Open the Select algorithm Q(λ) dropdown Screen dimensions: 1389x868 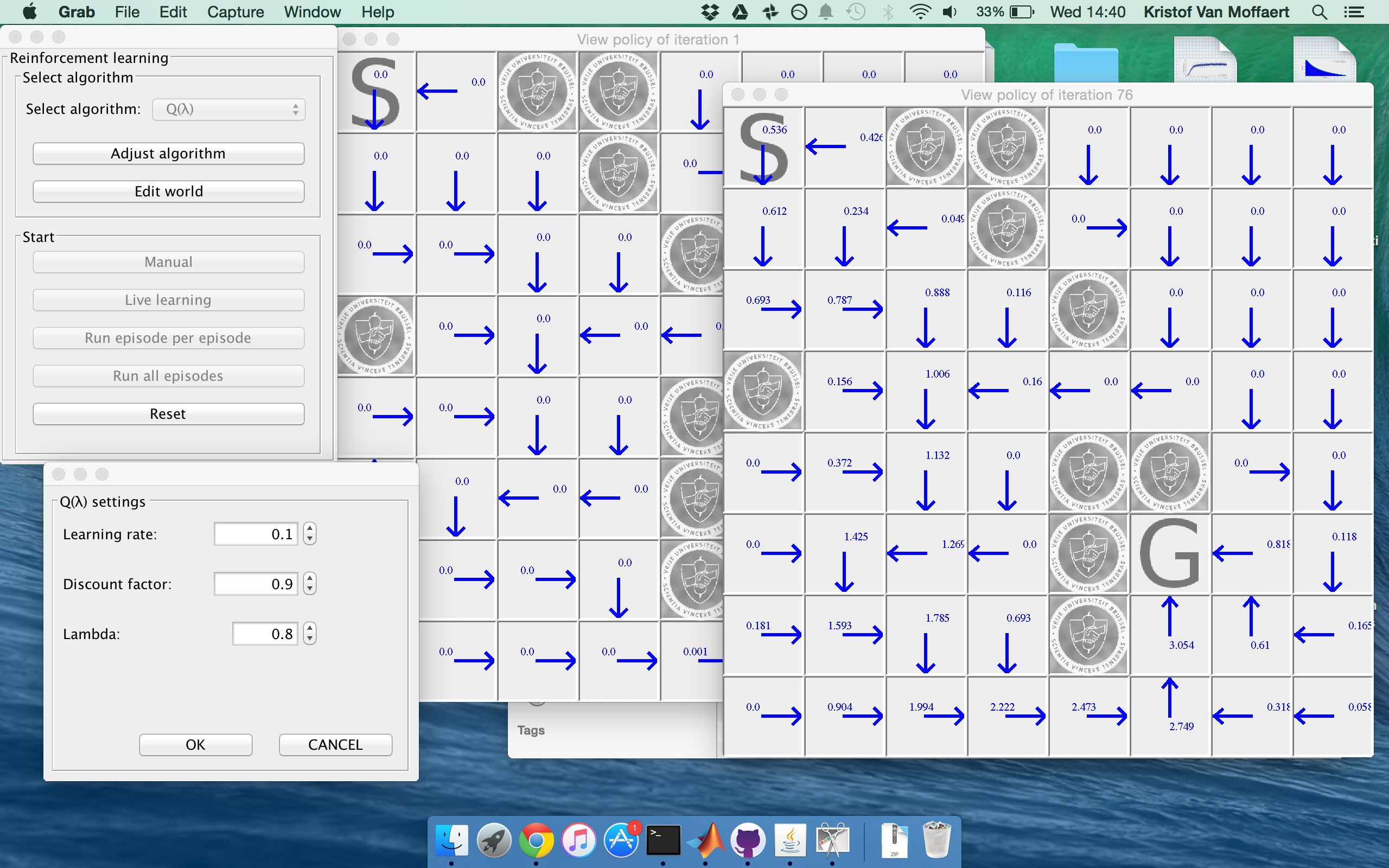[228, 109]
